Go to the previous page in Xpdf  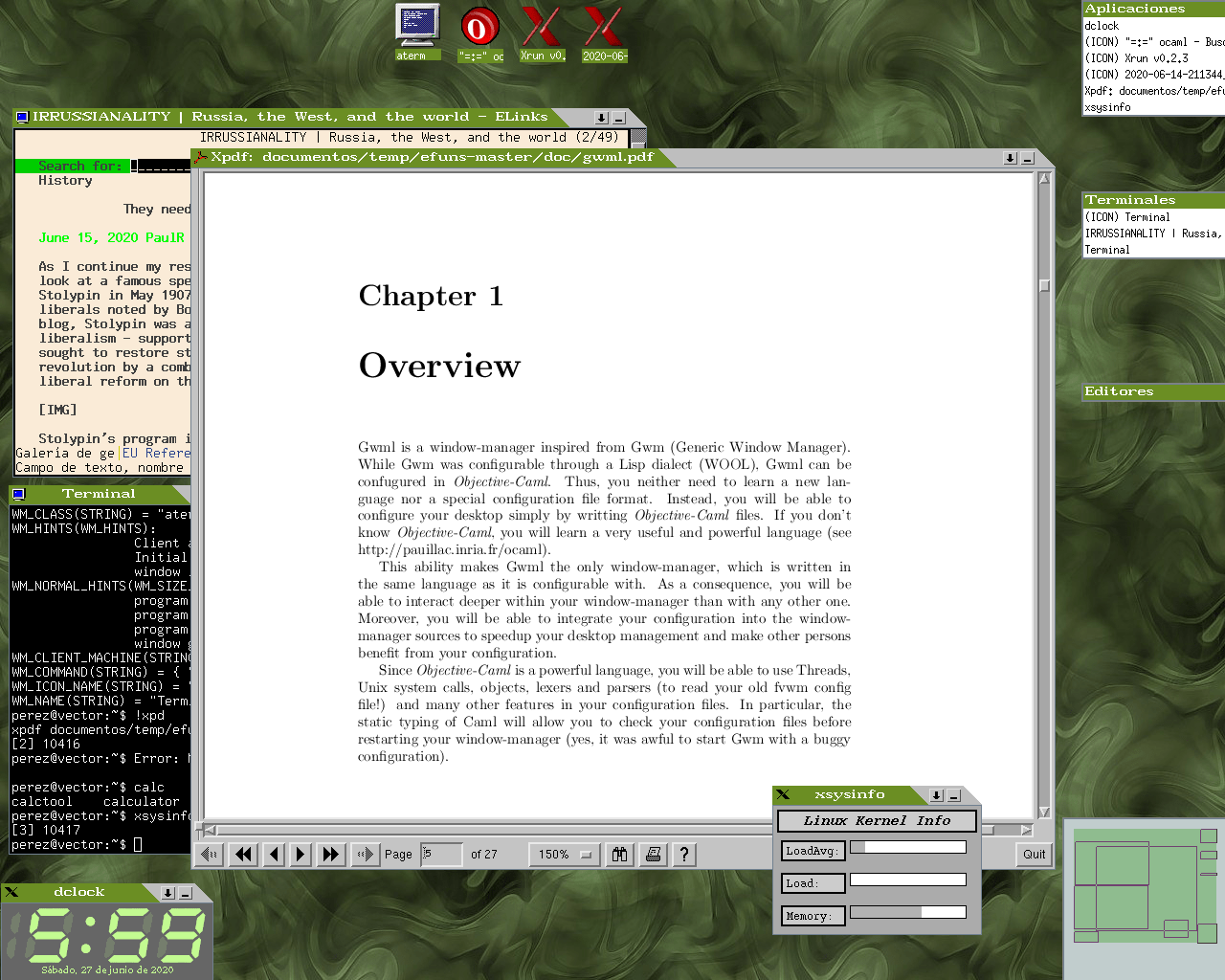pyautogui.click(x=274, y=854)
